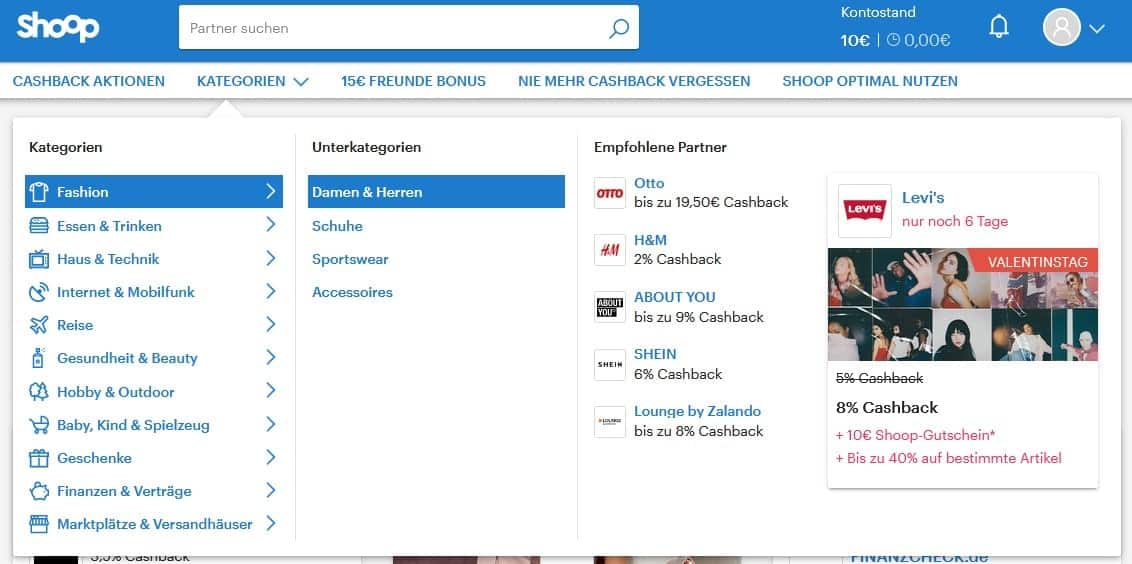This screenshot has height=564, width=1132.
Task: Open 15€ Freunde Bonus
Action: point(414,81)
